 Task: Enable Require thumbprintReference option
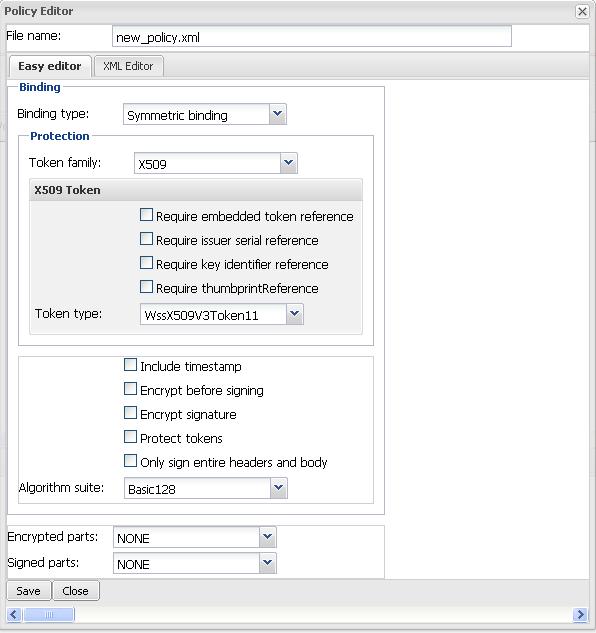pyautogui.click(x=146, y=287)
